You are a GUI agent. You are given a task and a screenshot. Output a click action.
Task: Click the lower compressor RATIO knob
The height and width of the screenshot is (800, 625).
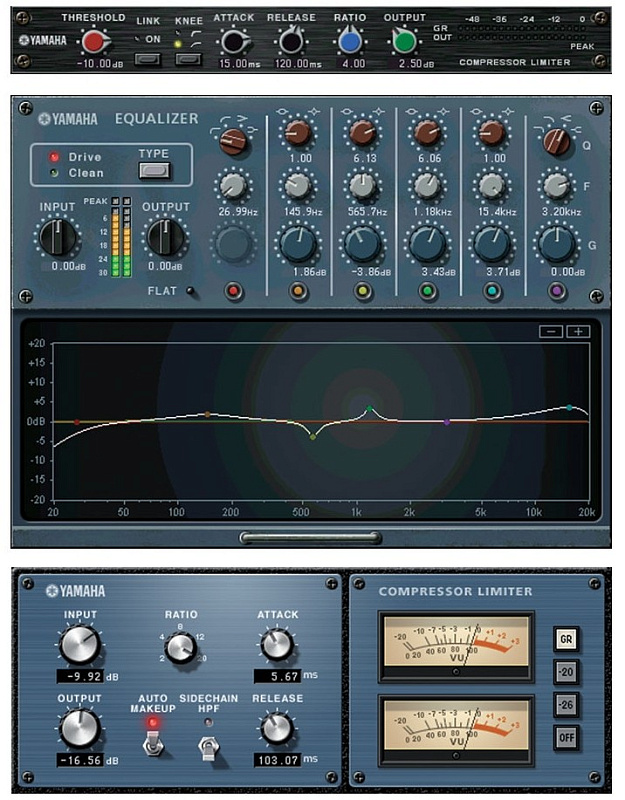click(x=181, y=648)
